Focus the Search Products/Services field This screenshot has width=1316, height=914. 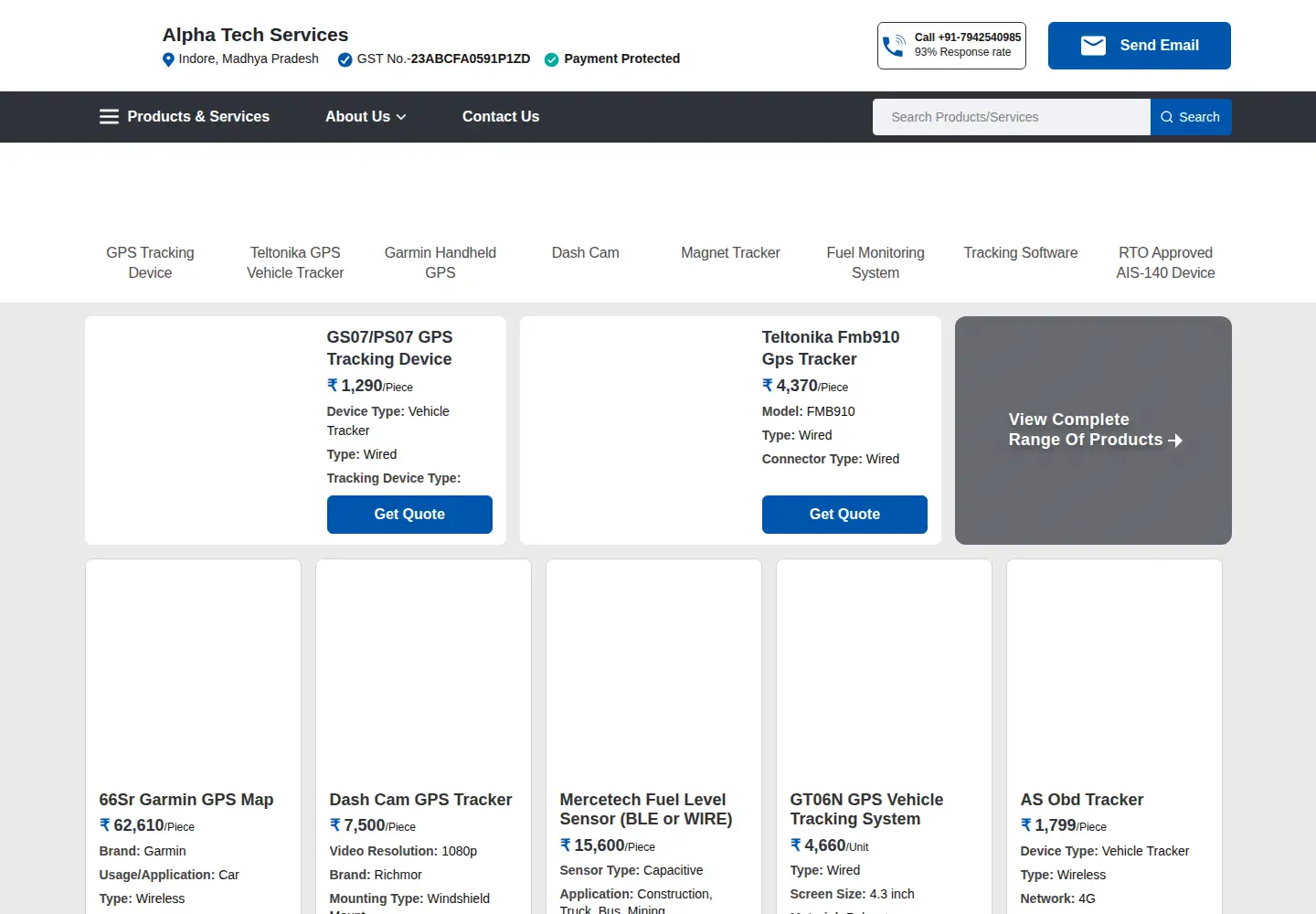(x=1012, y=117)
